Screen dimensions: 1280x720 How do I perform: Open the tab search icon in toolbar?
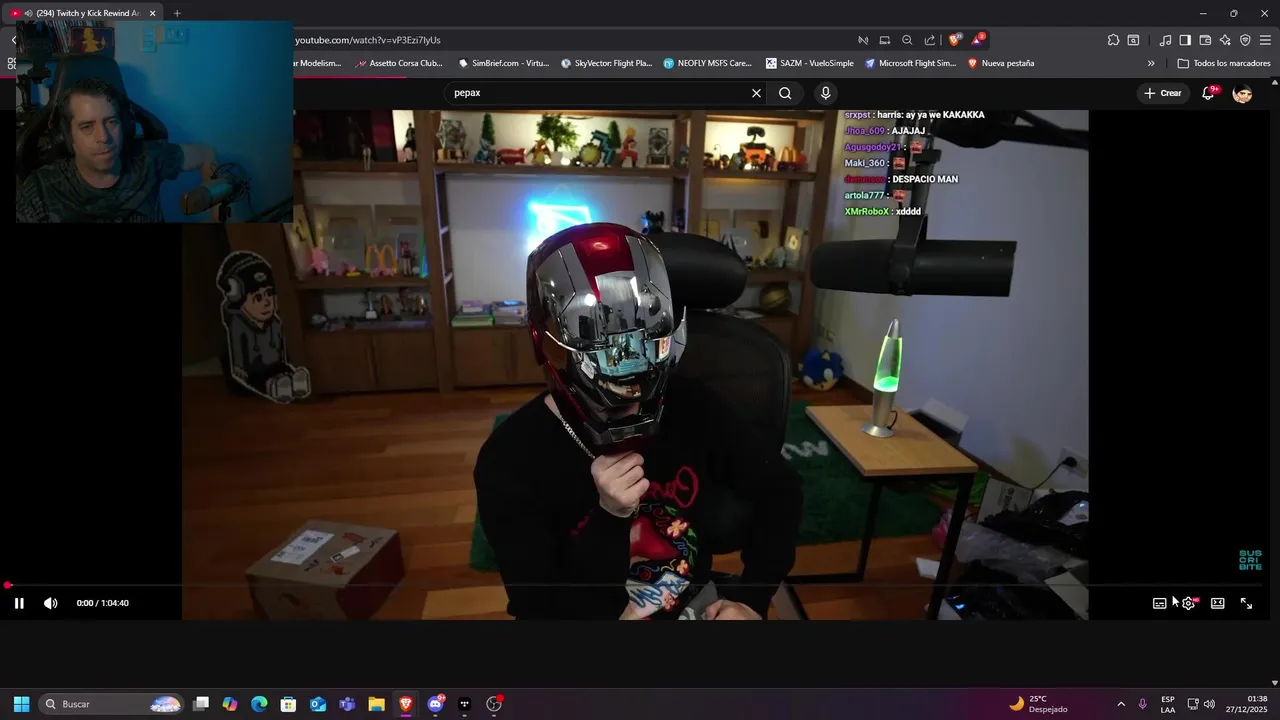click(x=1133, y=40)
